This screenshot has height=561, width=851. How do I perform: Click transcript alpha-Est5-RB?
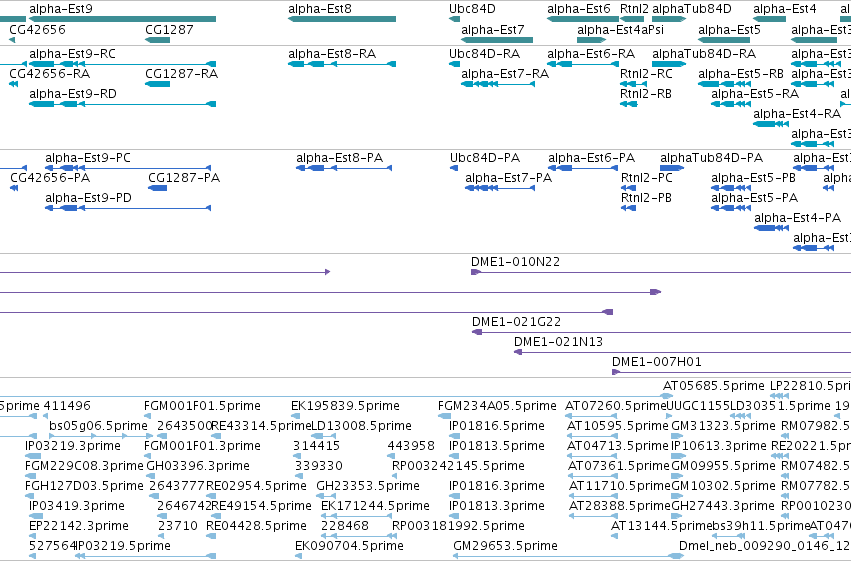pos(724,84)
